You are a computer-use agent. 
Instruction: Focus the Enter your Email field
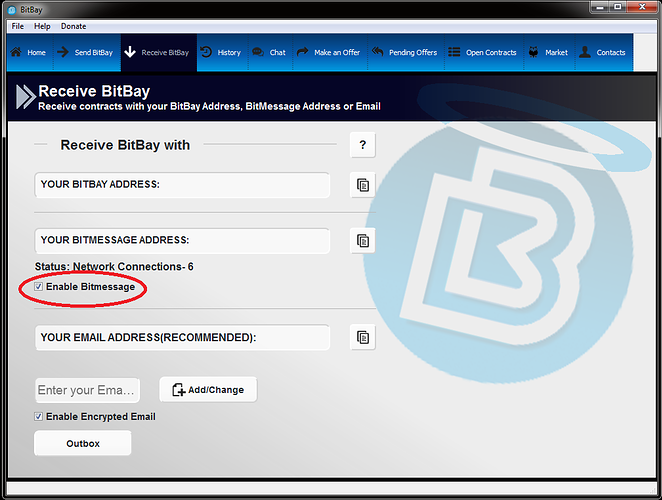coord(87,390)
